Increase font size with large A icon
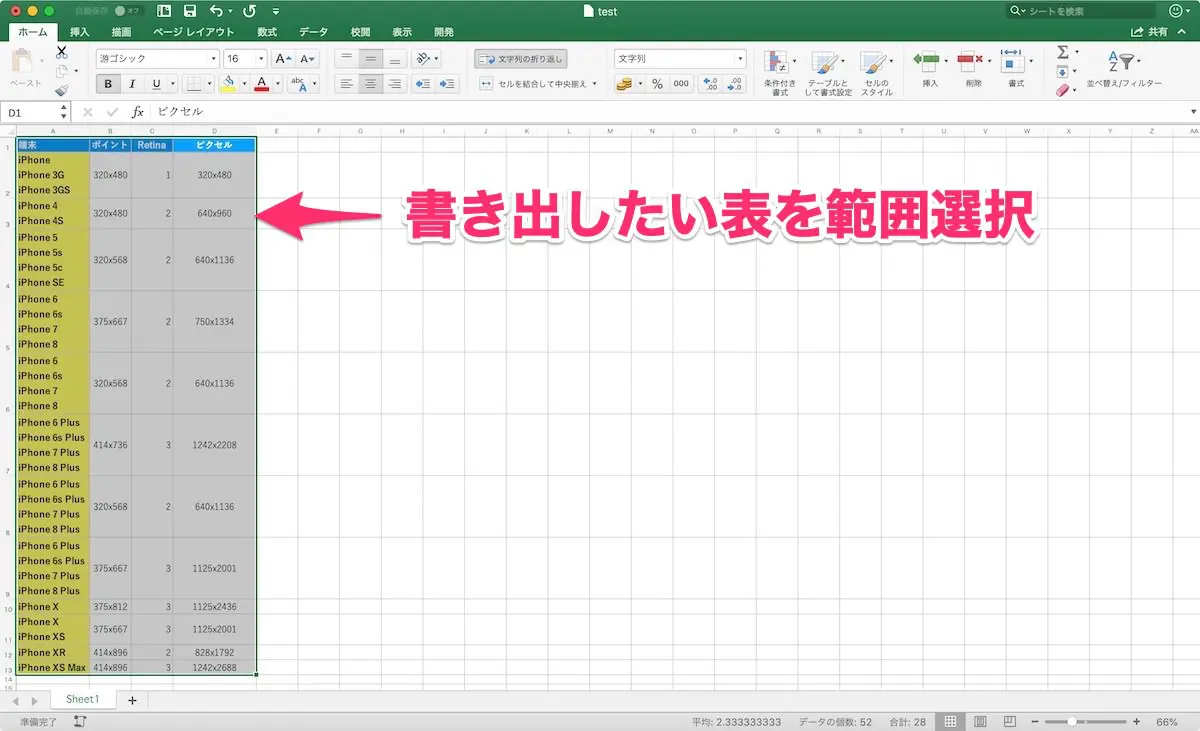This screenshot has width=1200, height=731. pyautogui.click(x=283, y=59)
